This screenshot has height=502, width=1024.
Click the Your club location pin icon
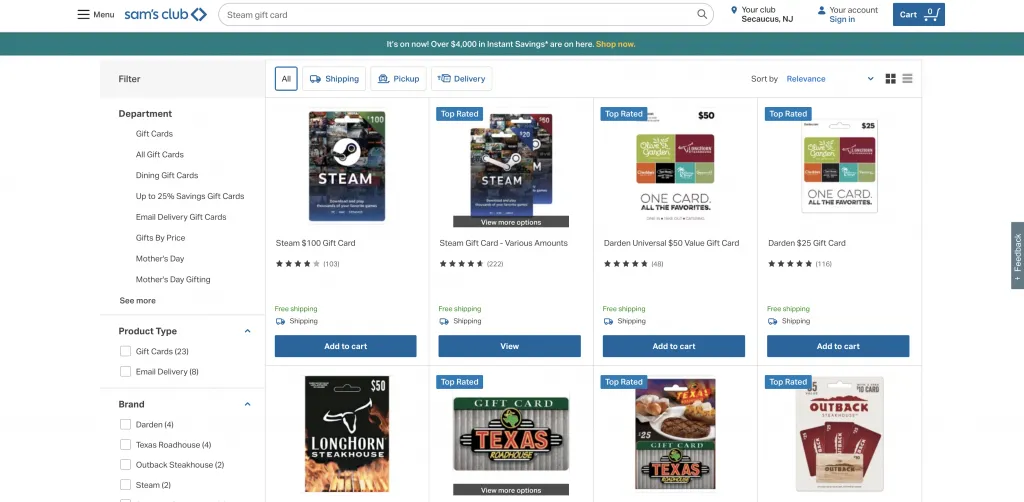click(x=734, y=10)
